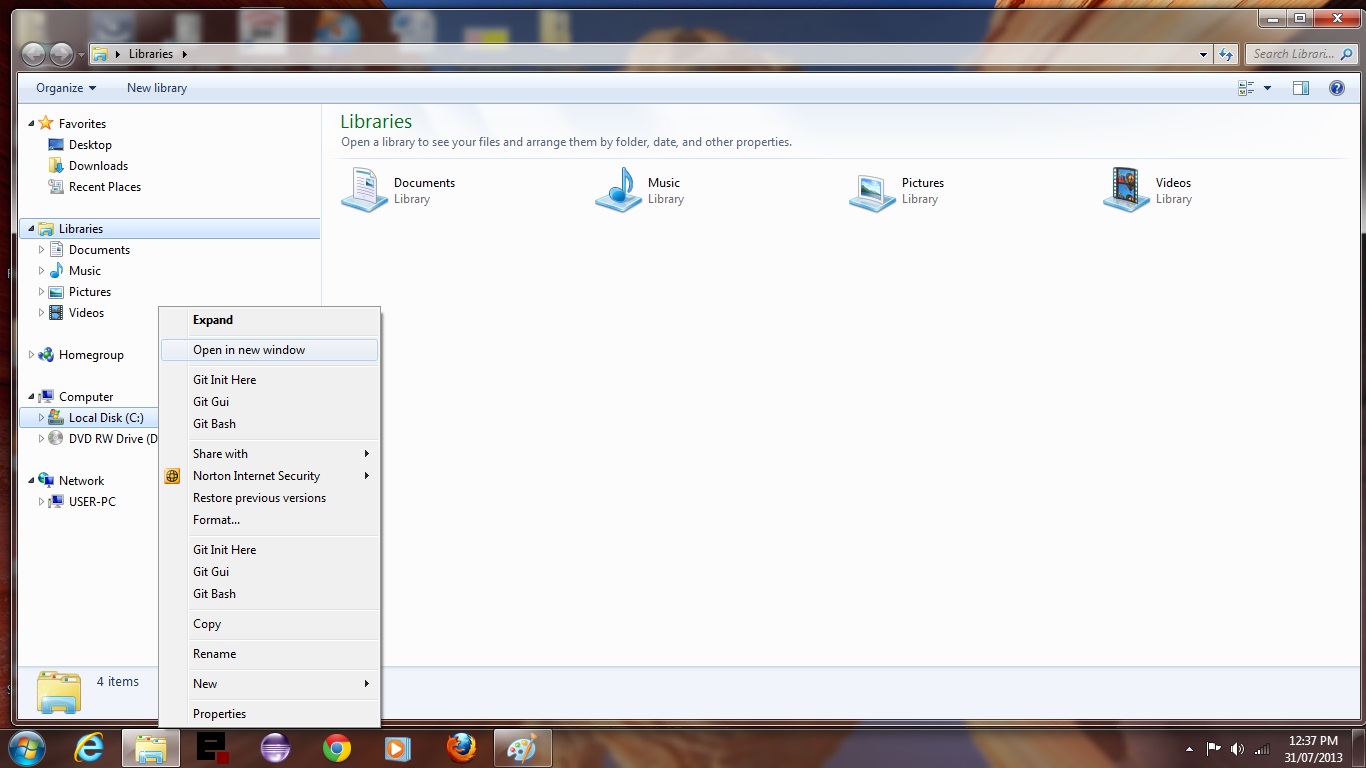Launch Firefox from taskbar
The image size is (1366, 768).
point(461,748)
